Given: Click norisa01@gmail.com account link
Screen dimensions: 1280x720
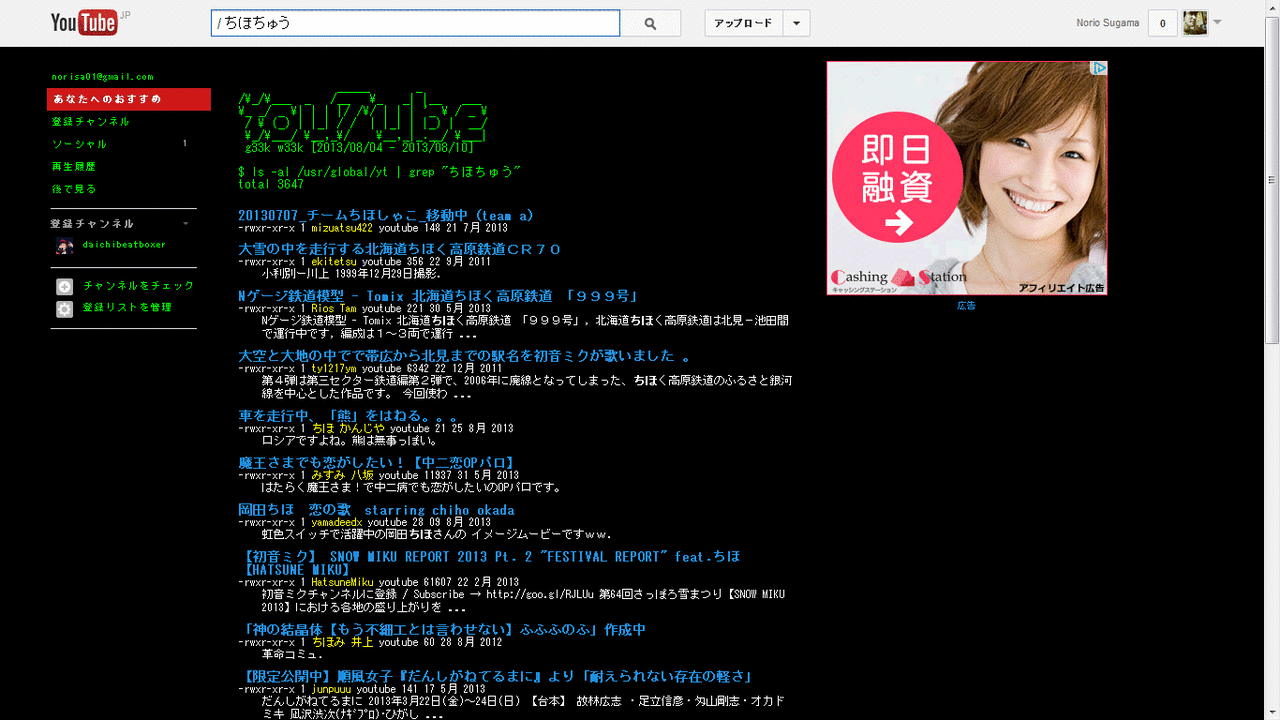Looking at the screenshot, I should click(x=103, y=77).
